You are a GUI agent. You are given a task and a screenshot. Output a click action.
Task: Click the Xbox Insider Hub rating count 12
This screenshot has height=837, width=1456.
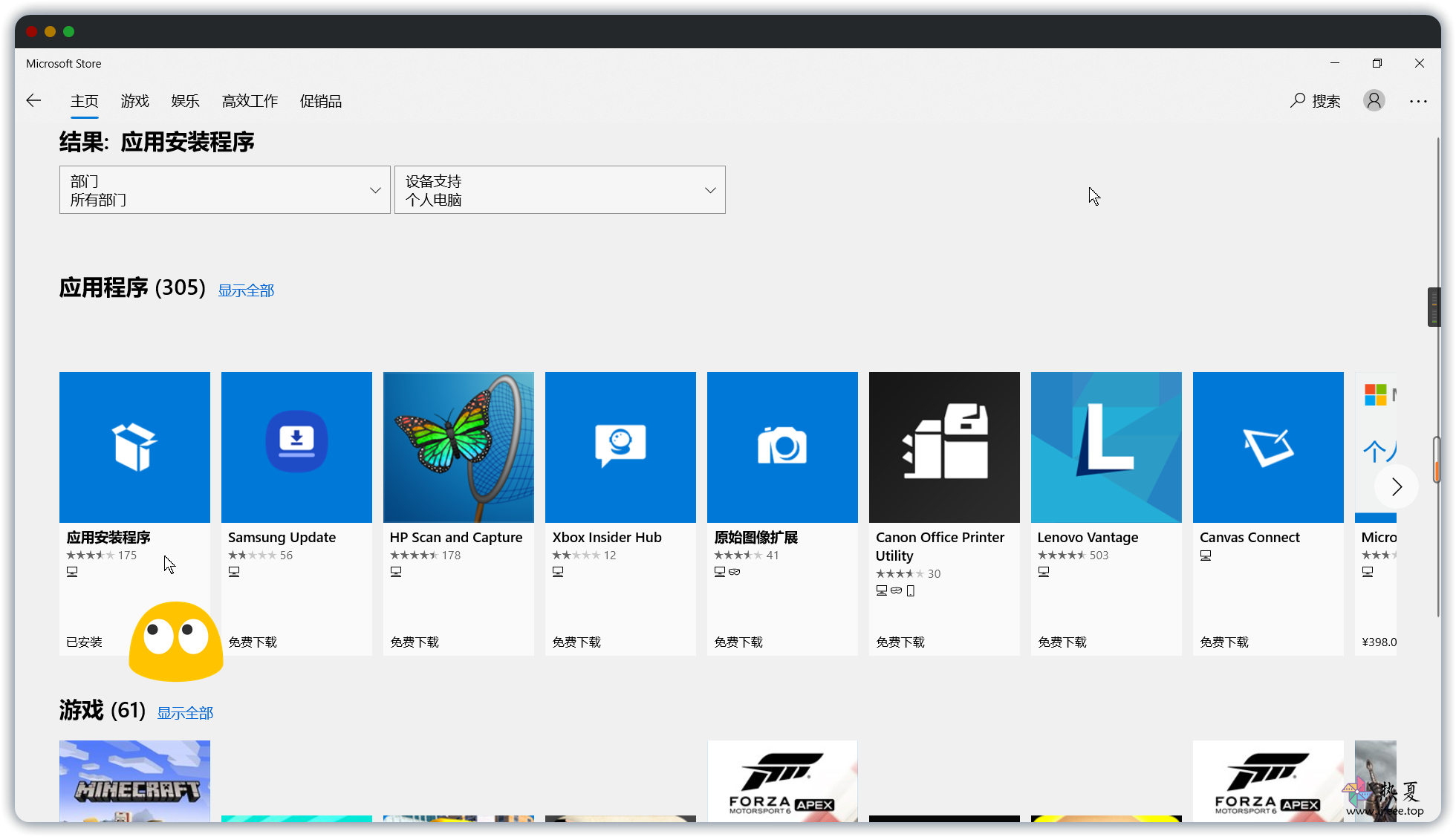(610, 555)
